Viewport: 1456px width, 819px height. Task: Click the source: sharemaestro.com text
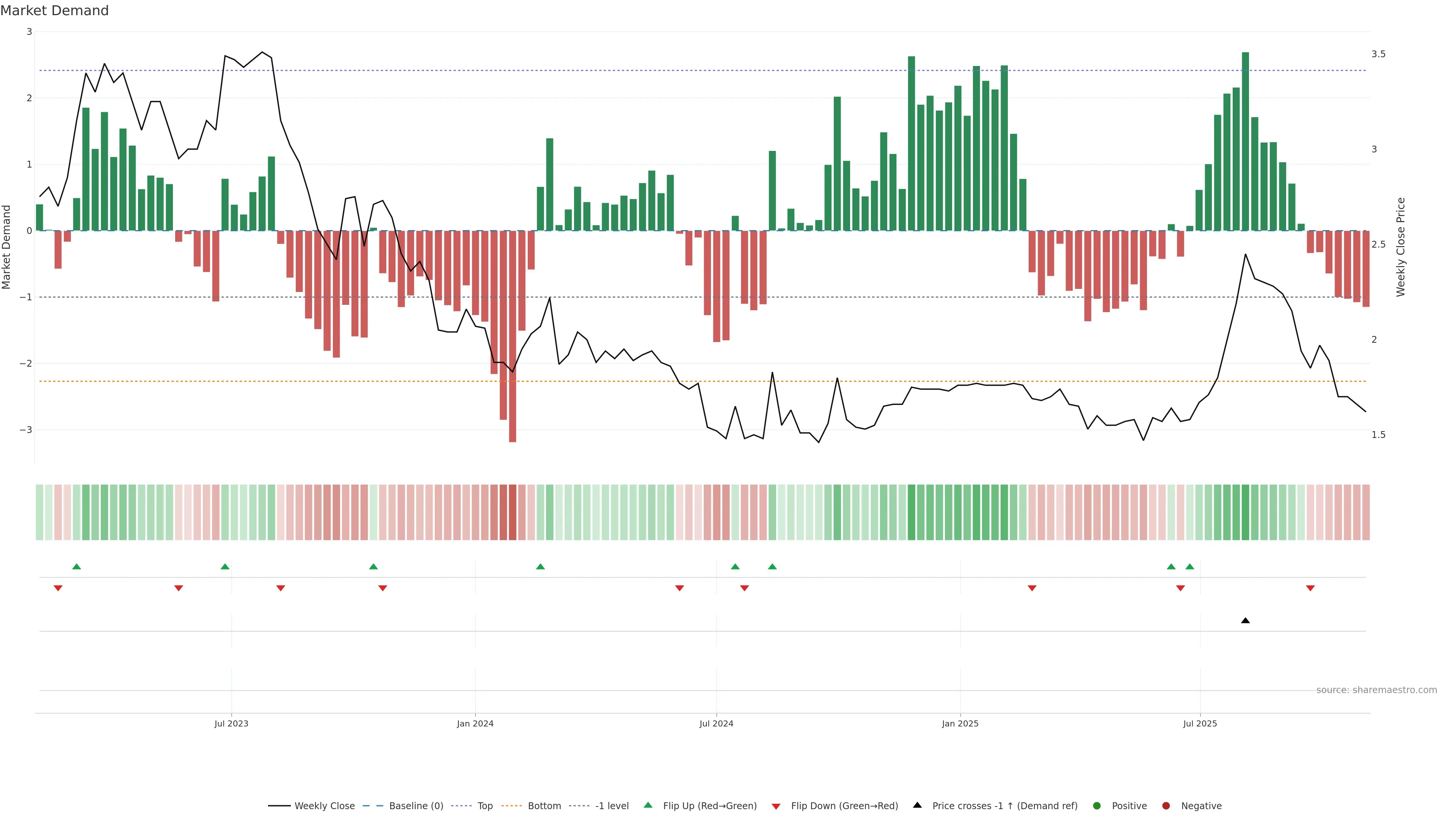pos(1376,690)
